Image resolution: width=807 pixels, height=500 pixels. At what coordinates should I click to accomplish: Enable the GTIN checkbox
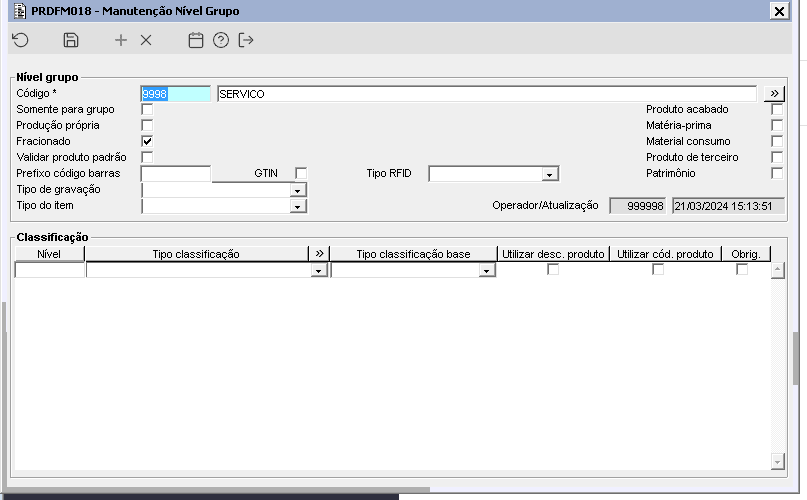(x=301, y=173)
